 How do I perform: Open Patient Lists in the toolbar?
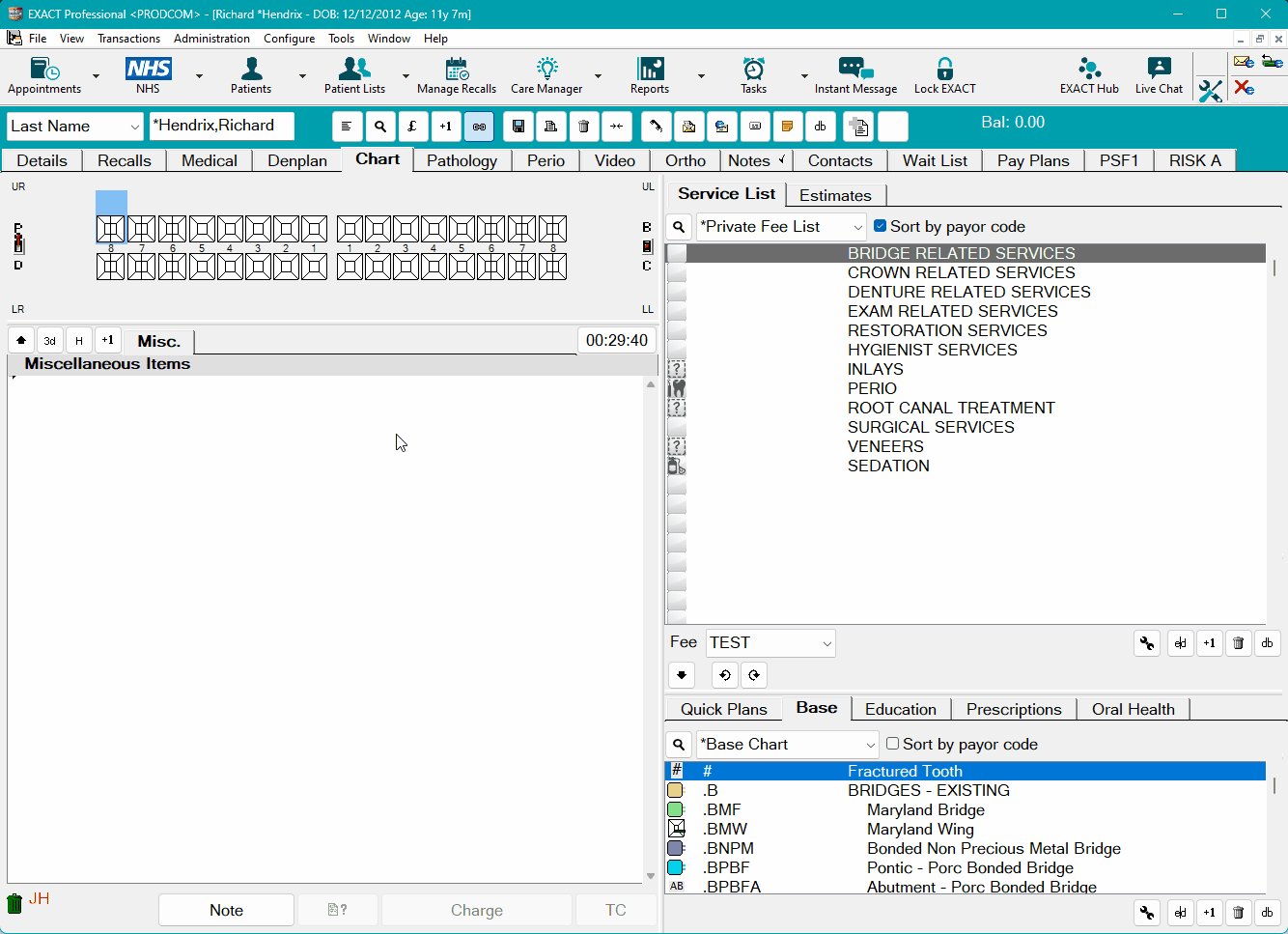[354, 76]
